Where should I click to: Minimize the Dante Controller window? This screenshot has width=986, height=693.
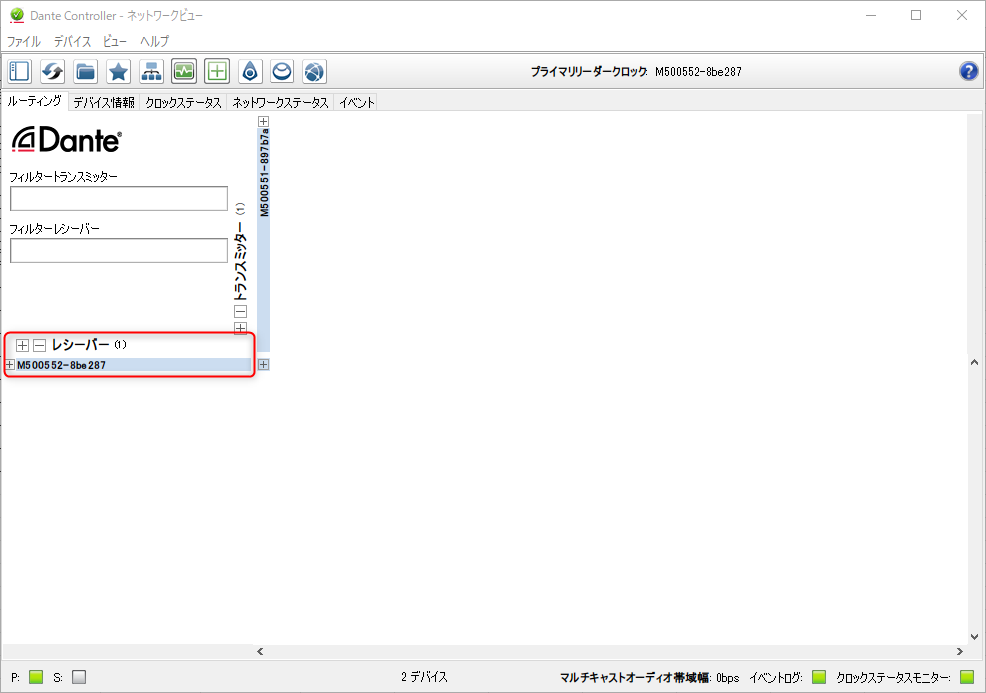point(871,15)
